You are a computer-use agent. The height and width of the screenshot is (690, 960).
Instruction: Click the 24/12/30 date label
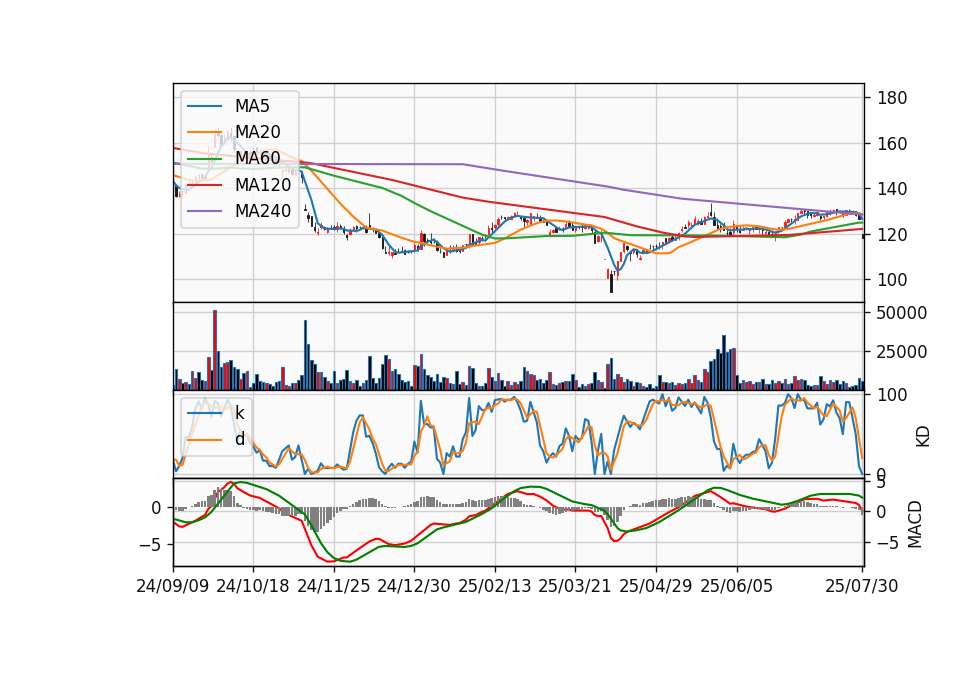(x=414, y=586)
